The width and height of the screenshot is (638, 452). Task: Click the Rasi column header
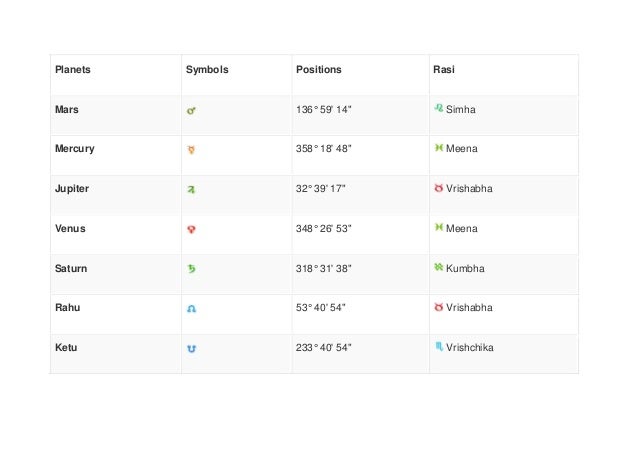[x=444, y=70]
